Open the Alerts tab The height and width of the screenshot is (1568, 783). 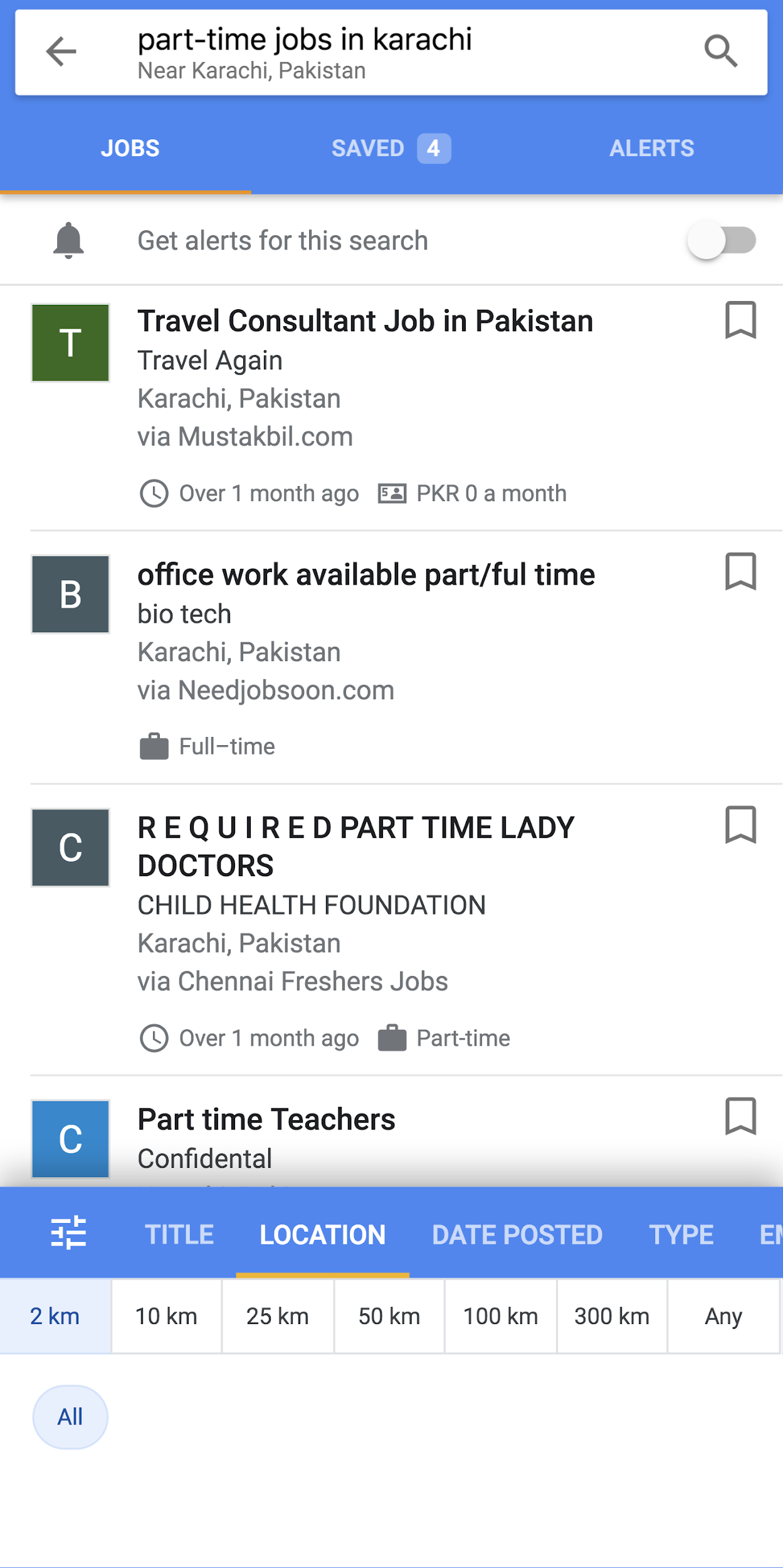point(651,149)
